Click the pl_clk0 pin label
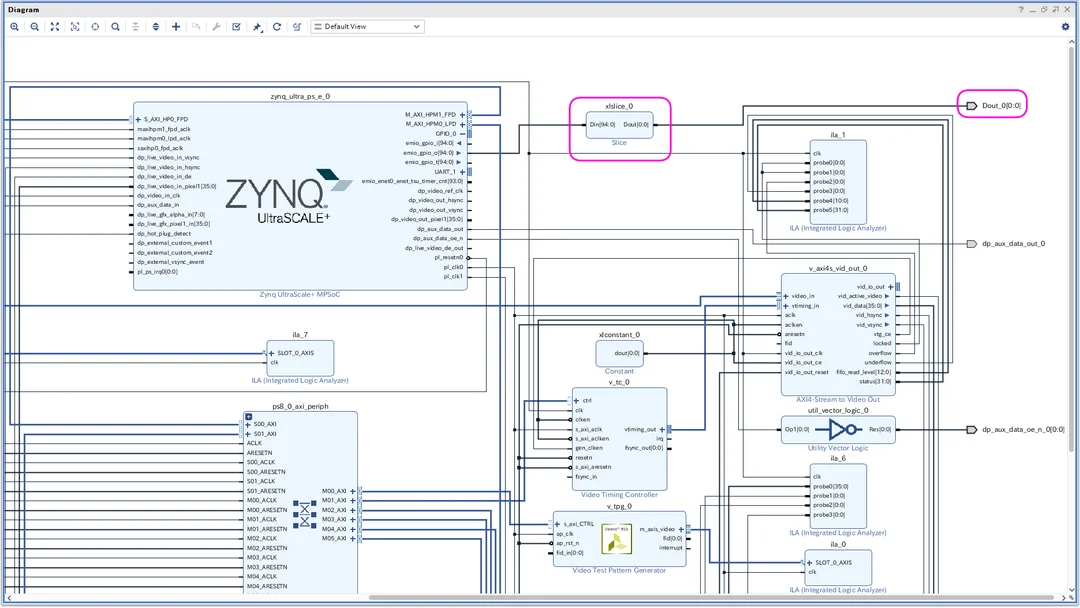1080x608 pixels. 453,267
